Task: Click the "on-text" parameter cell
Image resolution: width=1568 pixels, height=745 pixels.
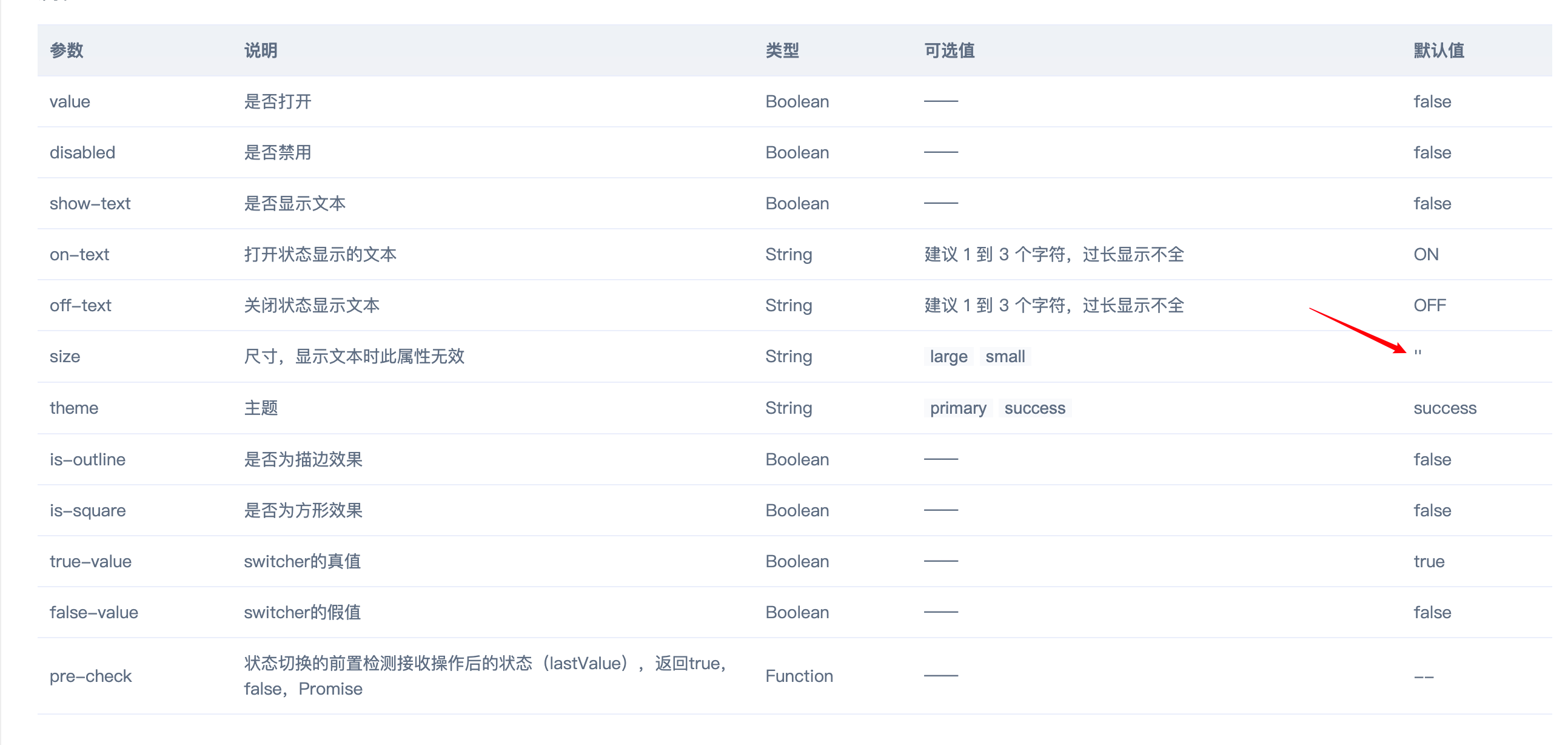Action: click(80, 255)
